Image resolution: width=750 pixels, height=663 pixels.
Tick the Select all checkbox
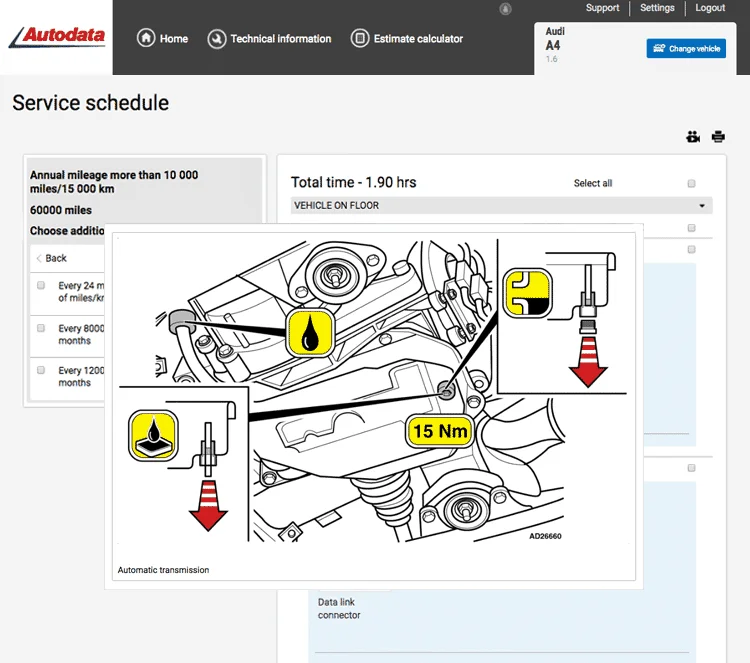(691, 184)
